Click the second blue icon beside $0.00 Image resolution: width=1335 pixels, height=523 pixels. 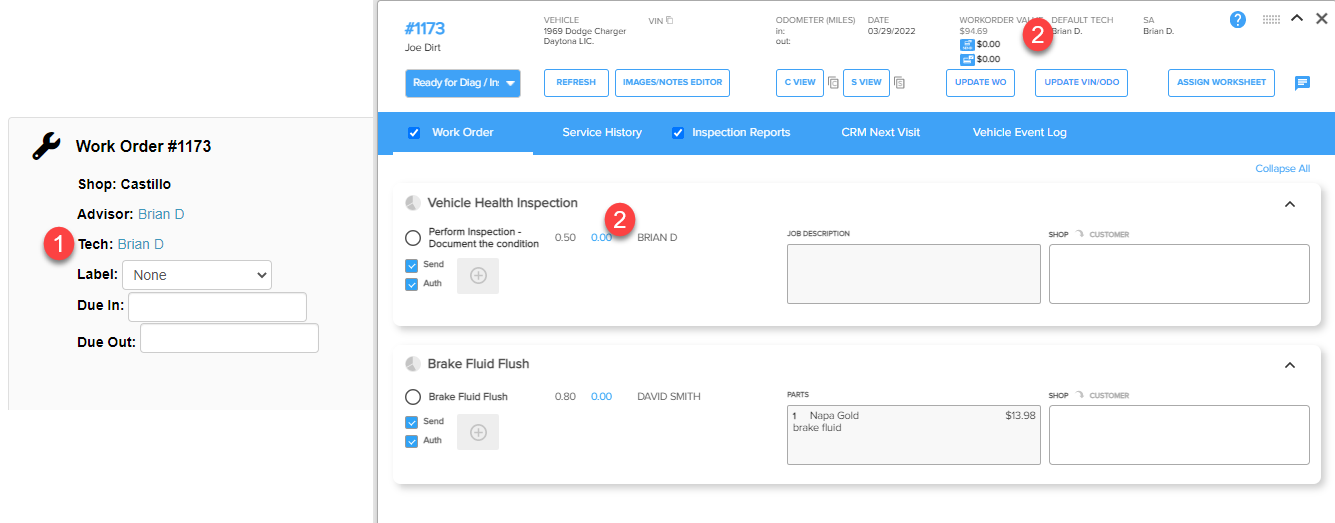click(x=967, y=59)
